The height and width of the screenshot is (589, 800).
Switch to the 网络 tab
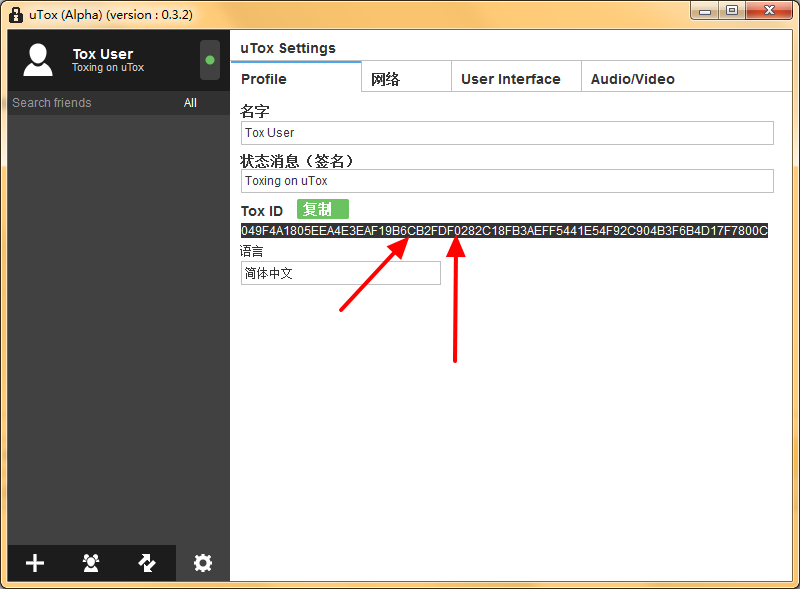point(407,77)
